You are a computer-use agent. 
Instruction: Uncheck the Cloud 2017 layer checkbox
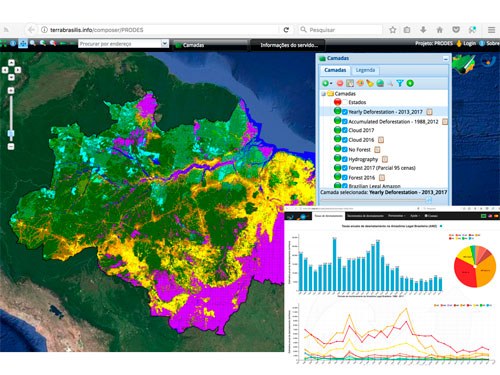(x=345, y=130)
